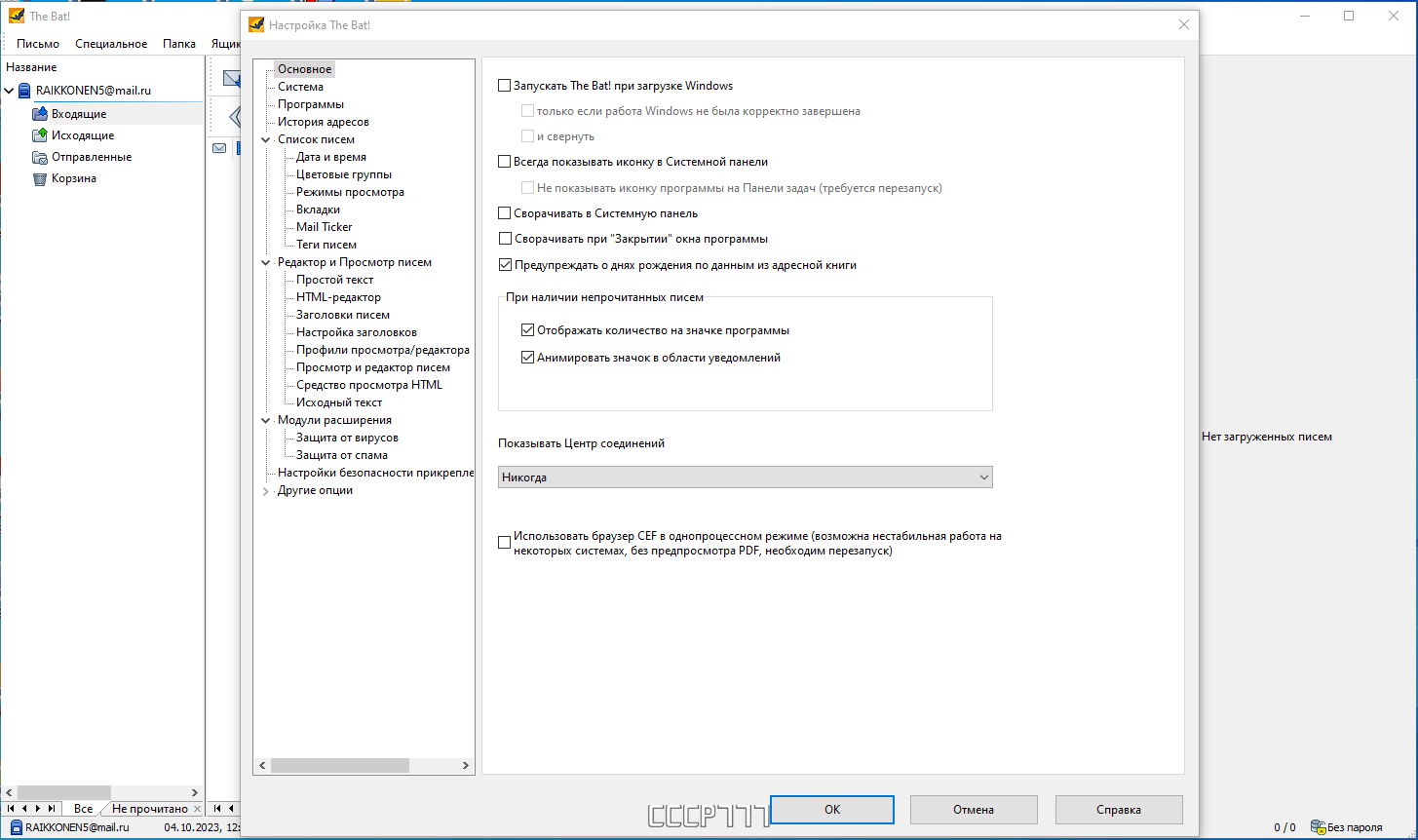Select Система in settings tree
1418x840 pixels.
[300, 87]
